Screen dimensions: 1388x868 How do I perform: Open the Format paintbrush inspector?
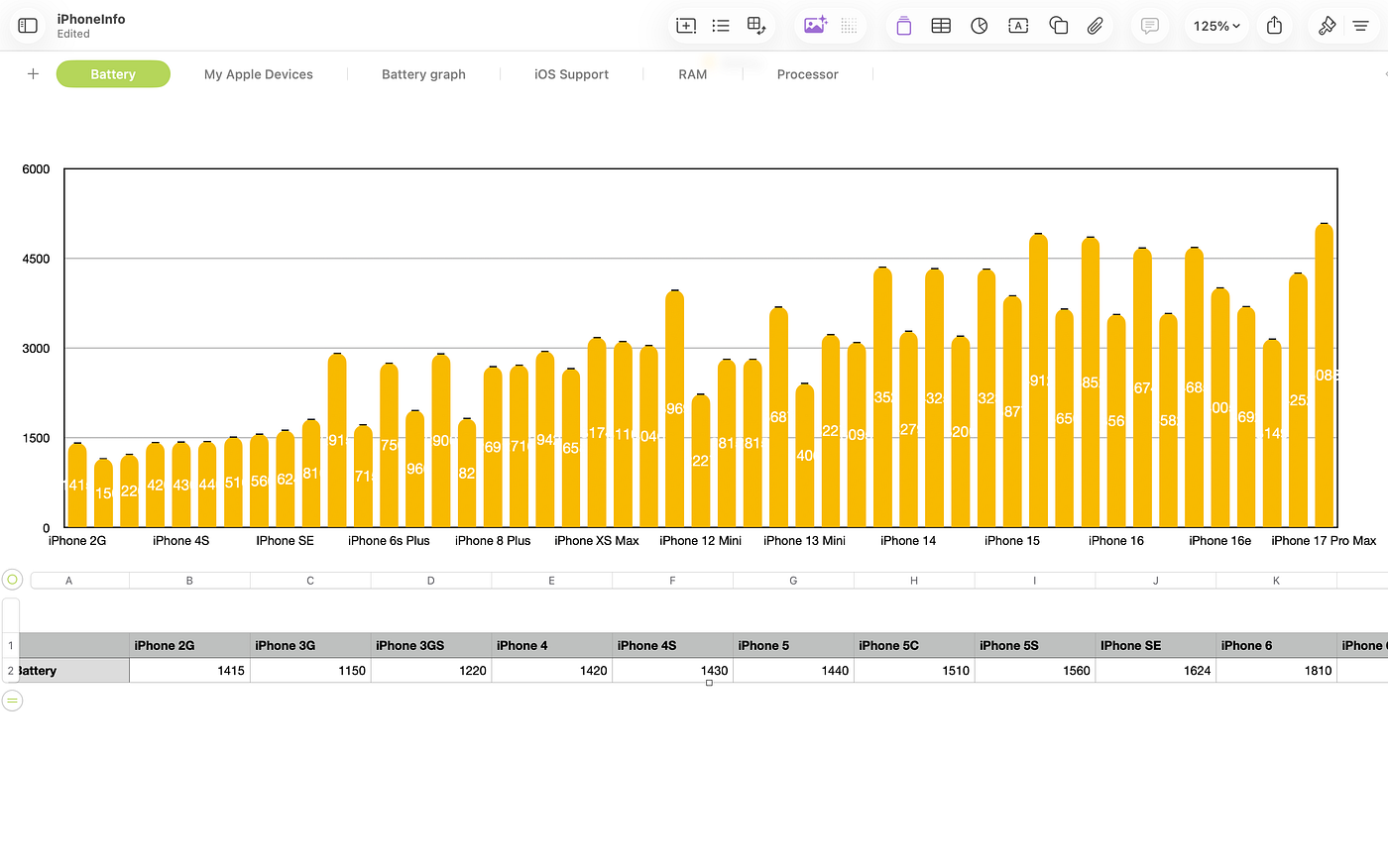pos(1328,26)
